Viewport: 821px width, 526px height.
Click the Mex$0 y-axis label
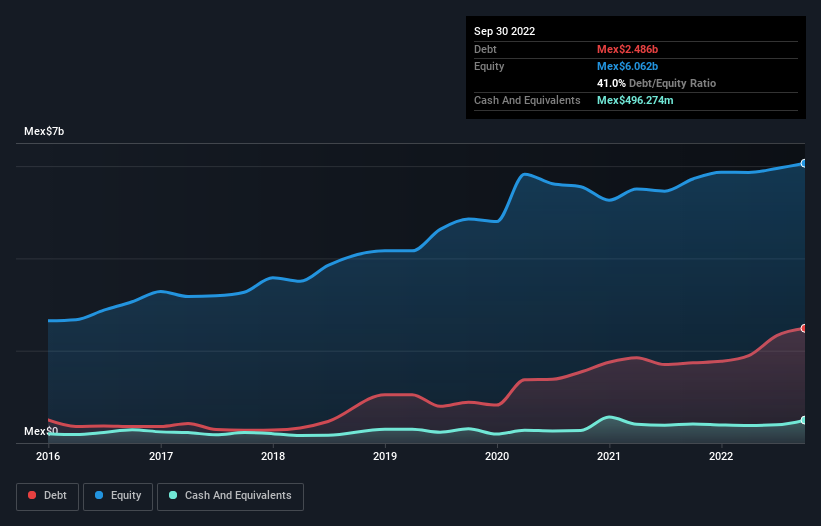(41, 431)
